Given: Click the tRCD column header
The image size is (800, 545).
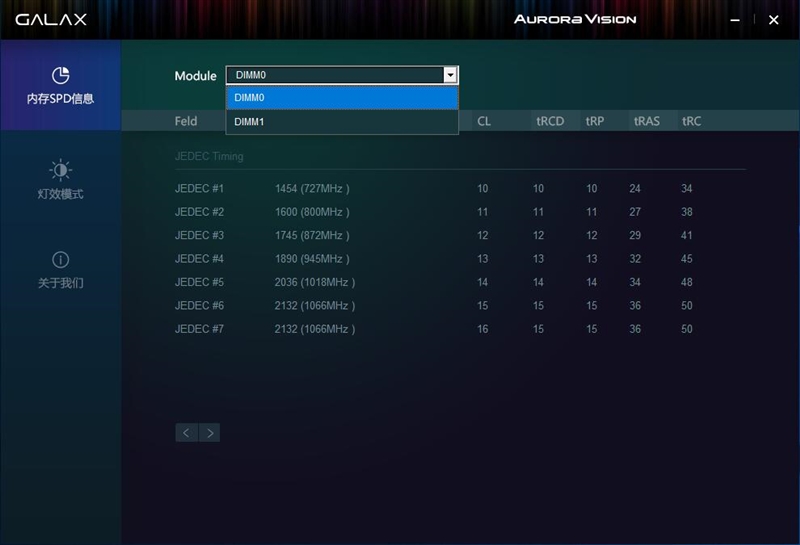Looking at the screenshot, I should [x=550, y=121].
